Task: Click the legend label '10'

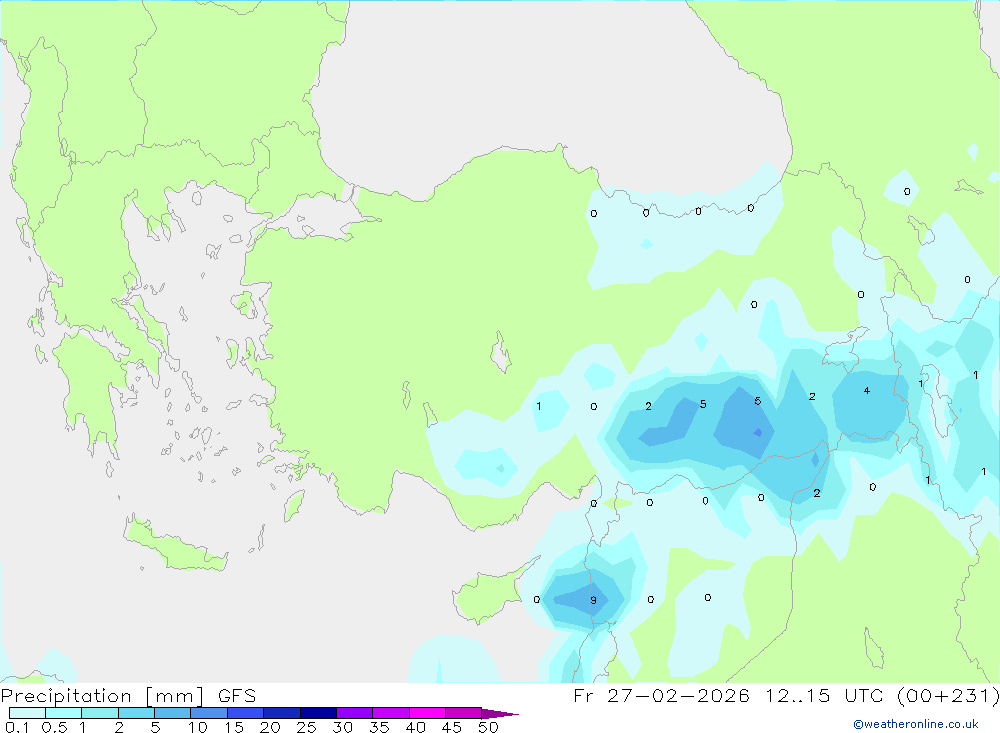Action: (x=197, y=727)
